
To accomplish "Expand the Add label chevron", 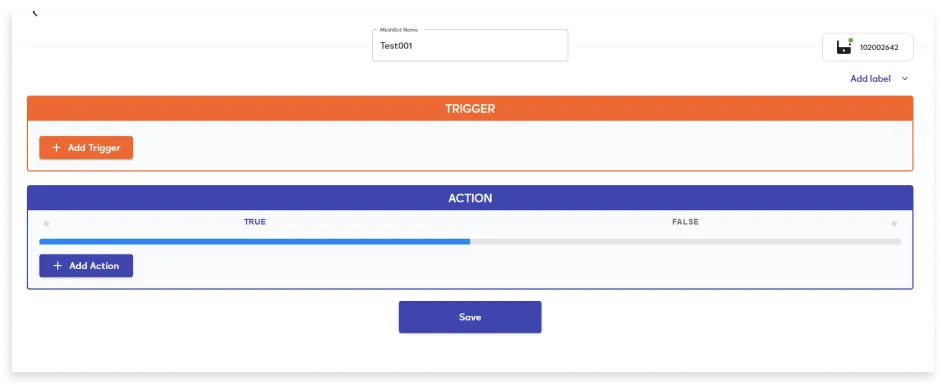I will [x=905, y=79].
